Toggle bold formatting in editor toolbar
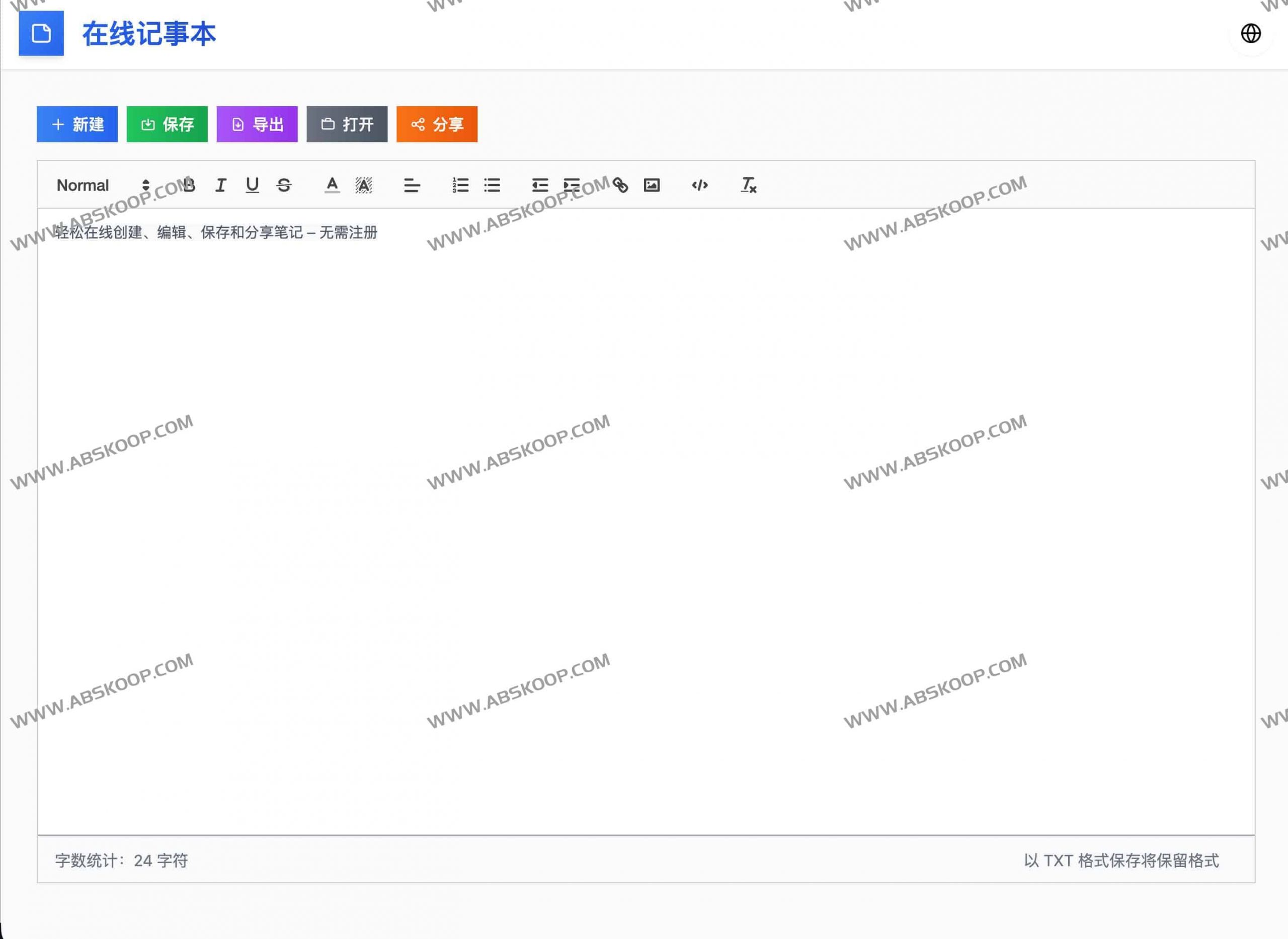This screenshot has height=939, width=1288. [189, 185]
